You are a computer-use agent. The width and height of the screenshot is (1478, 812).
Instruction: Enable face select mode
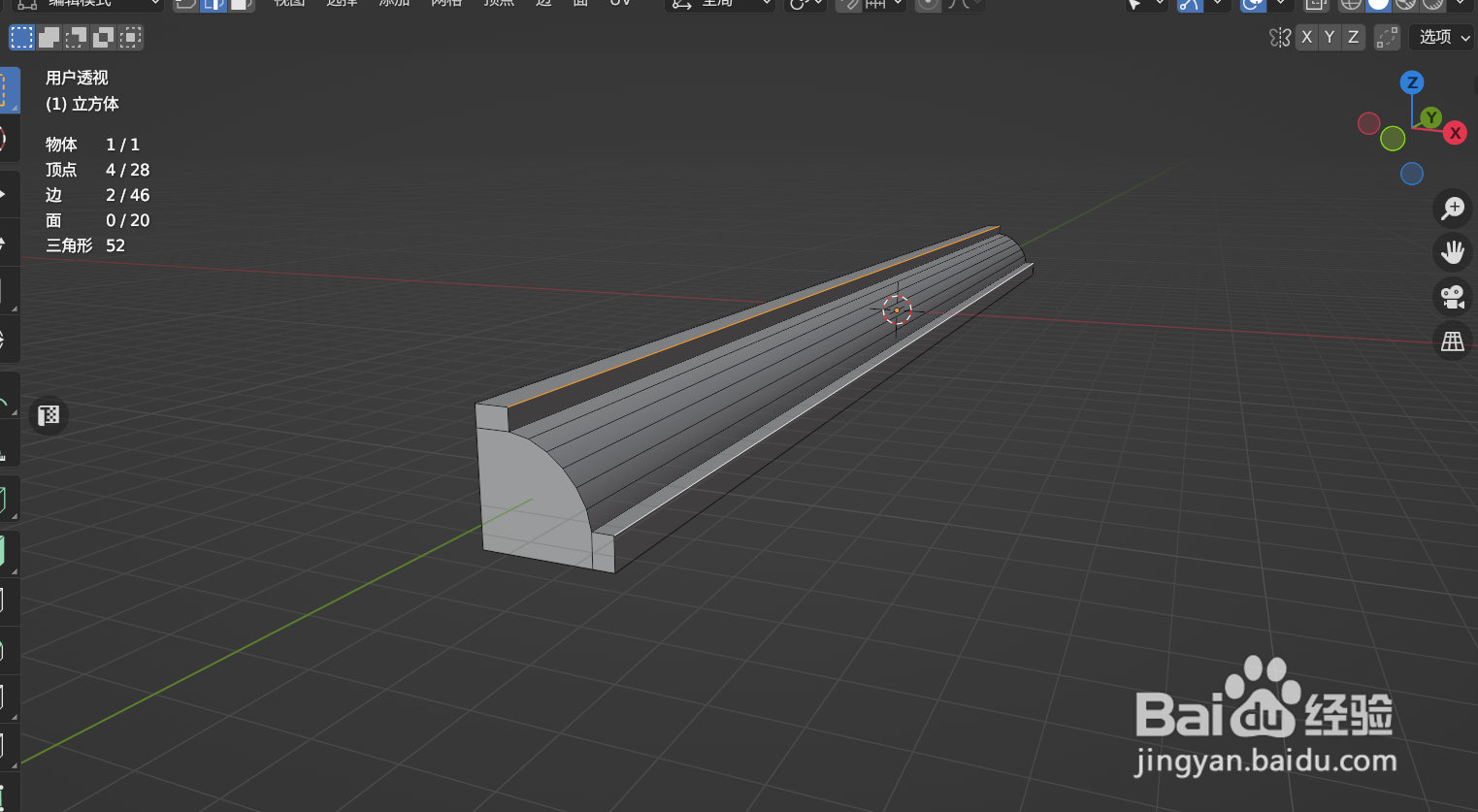click(241, 4)
